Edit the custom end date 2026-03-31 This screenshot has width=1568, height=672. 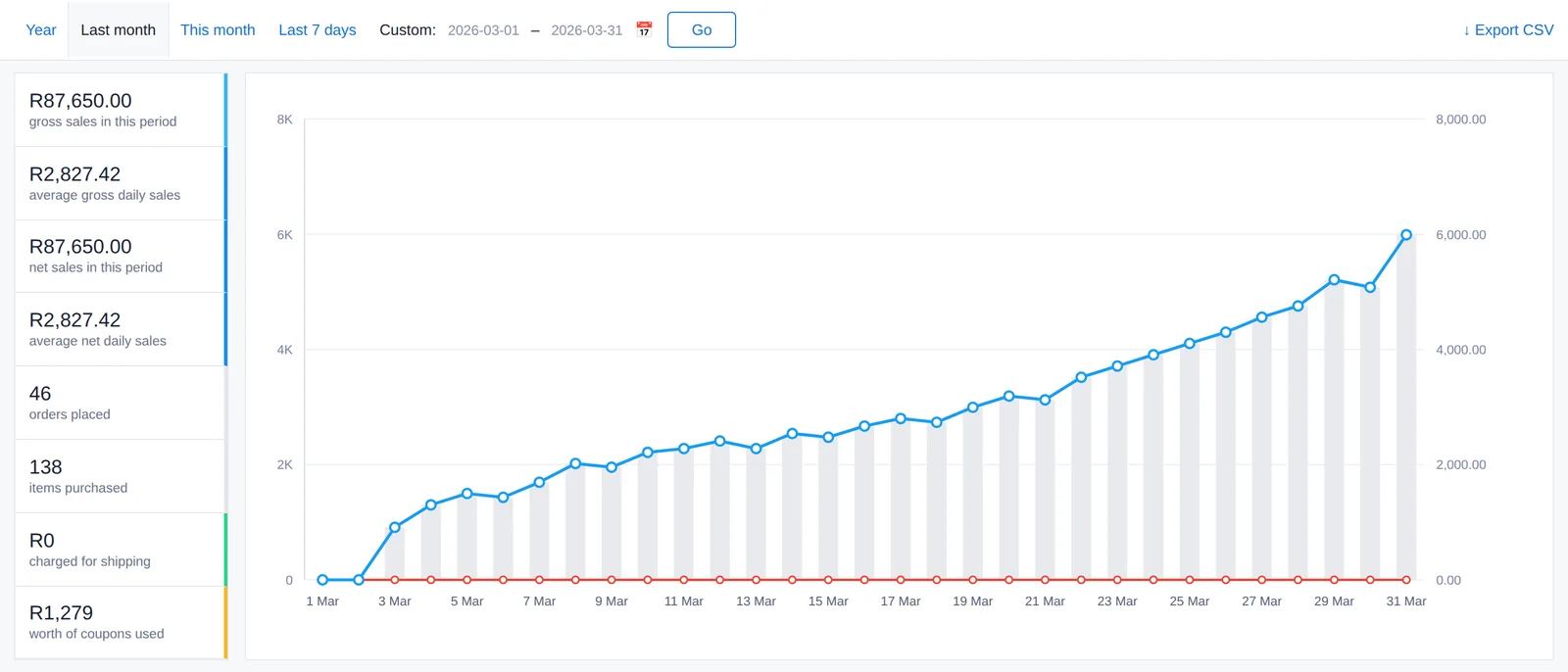[587, 30]
